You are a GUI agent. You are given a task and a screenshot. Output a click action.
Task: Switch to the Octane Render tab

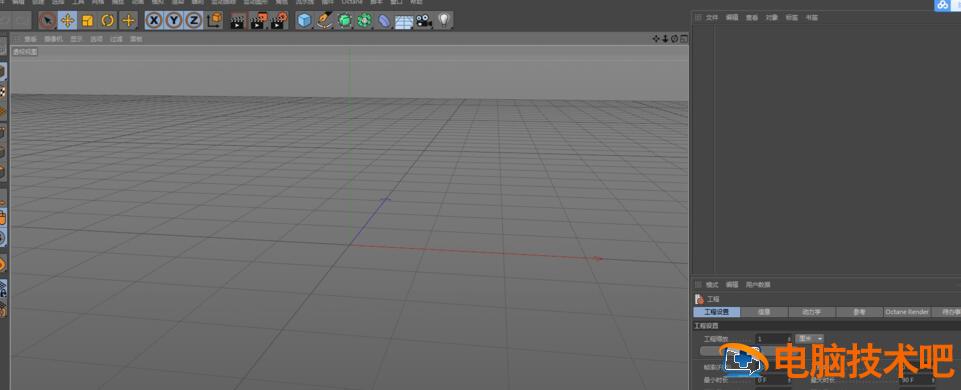pos(908,312)
